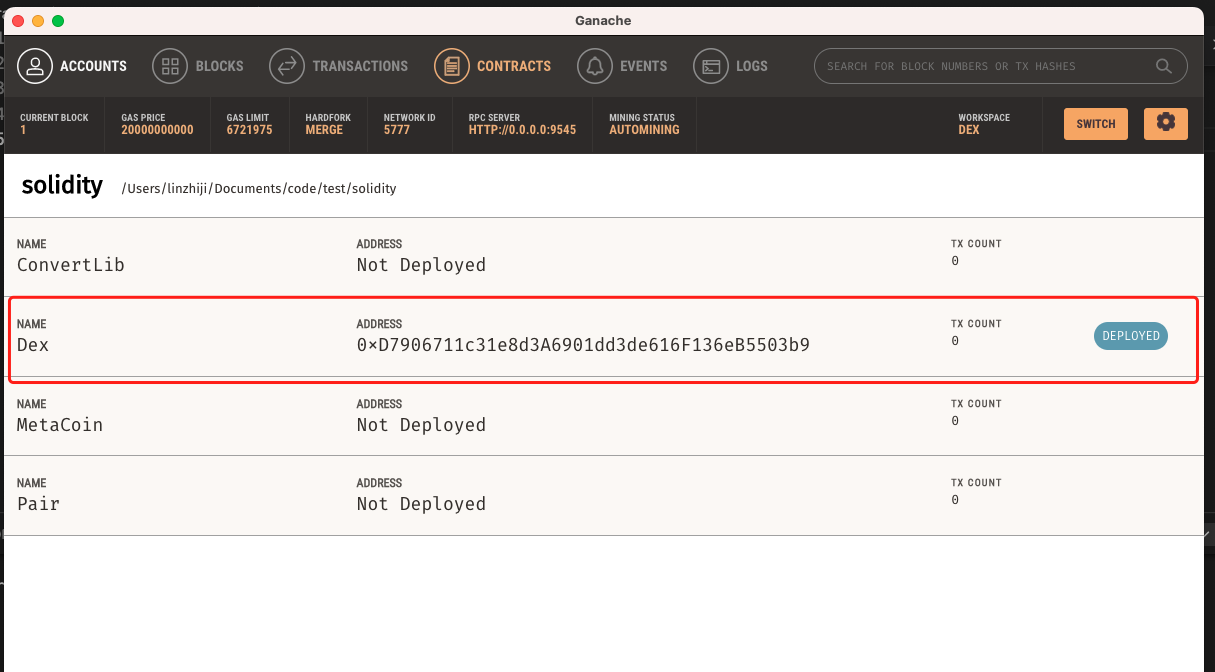
Task: Click the RPC server HTTP://0.0.0.0:9545
Action: [522, 130]
